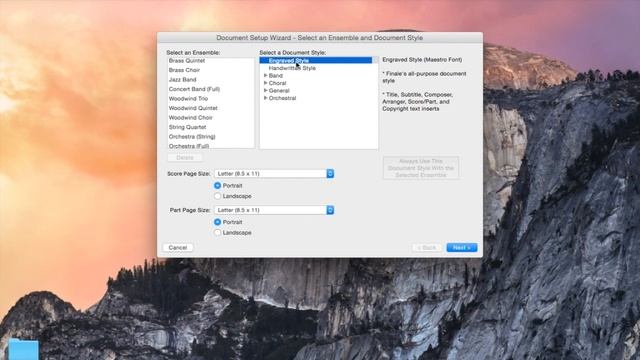Image resolution: width=640 pixels, height=360 pixels.
Task: Click the Cancel button
Action: click(178, 248)
